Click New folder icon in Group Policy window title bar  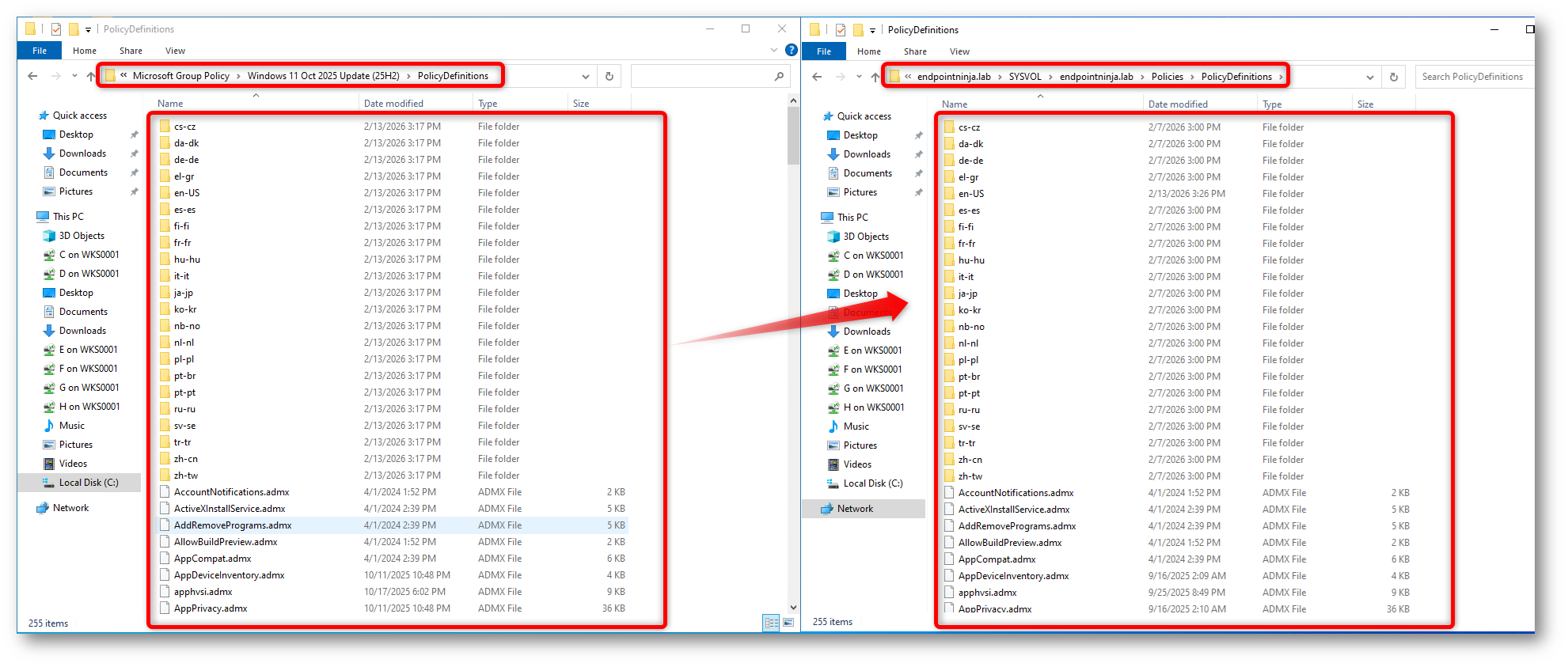pos(74,29)
